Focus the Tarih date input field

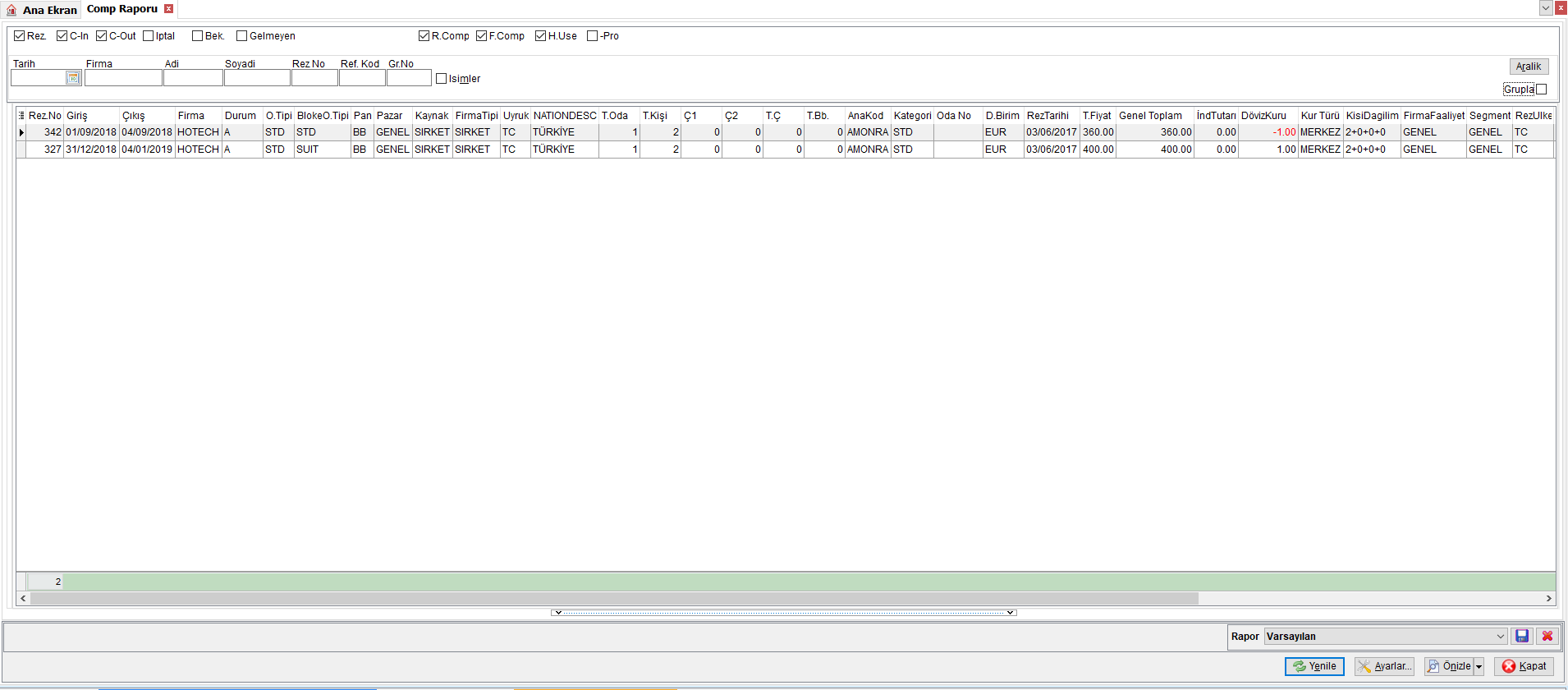pos(39,78)
